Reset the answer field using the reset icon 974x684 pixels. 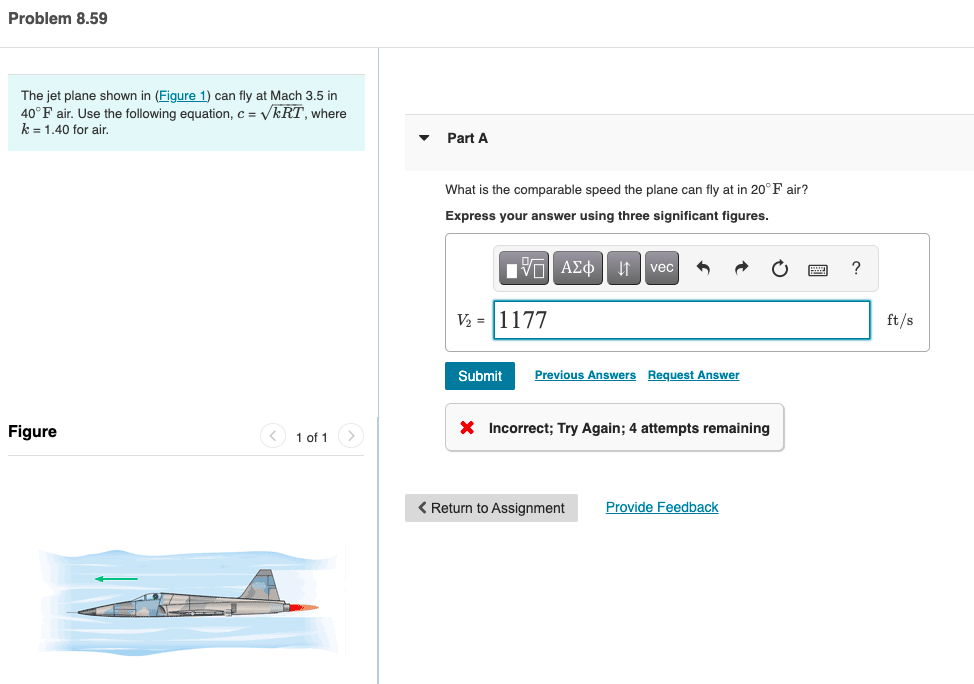click(x=779, y=267)
